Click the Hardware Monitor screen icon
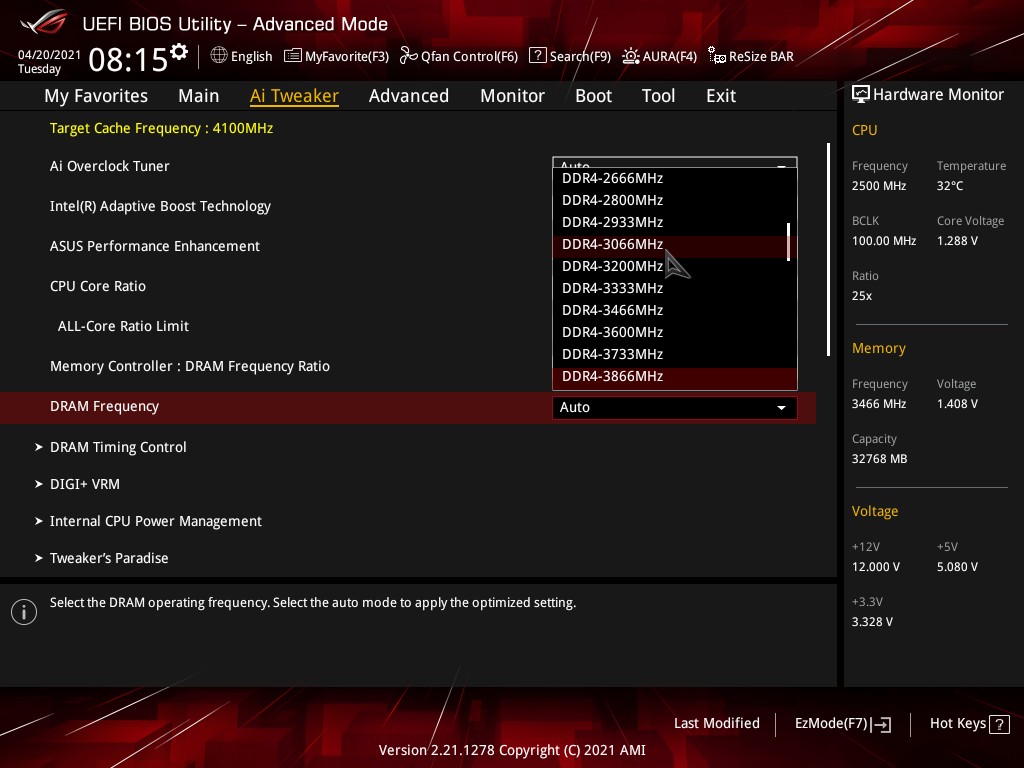Screen dimensions: 1024x768 click(861, 95)
